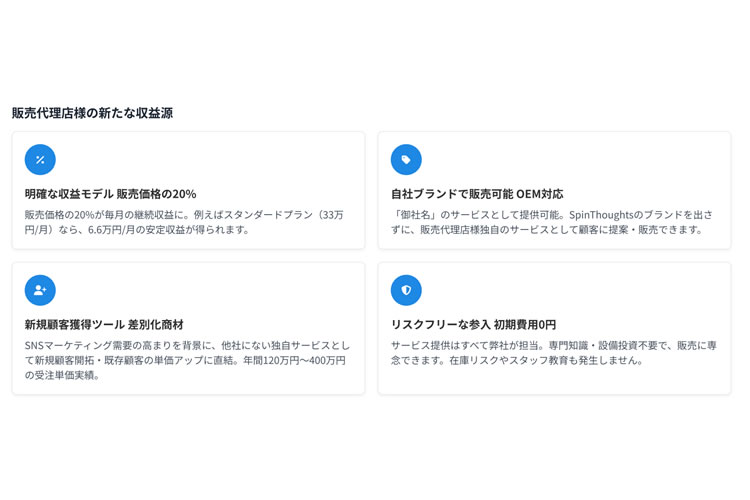
Task: Select the 明確な収益モデル heading text
Action: [68, 194]
